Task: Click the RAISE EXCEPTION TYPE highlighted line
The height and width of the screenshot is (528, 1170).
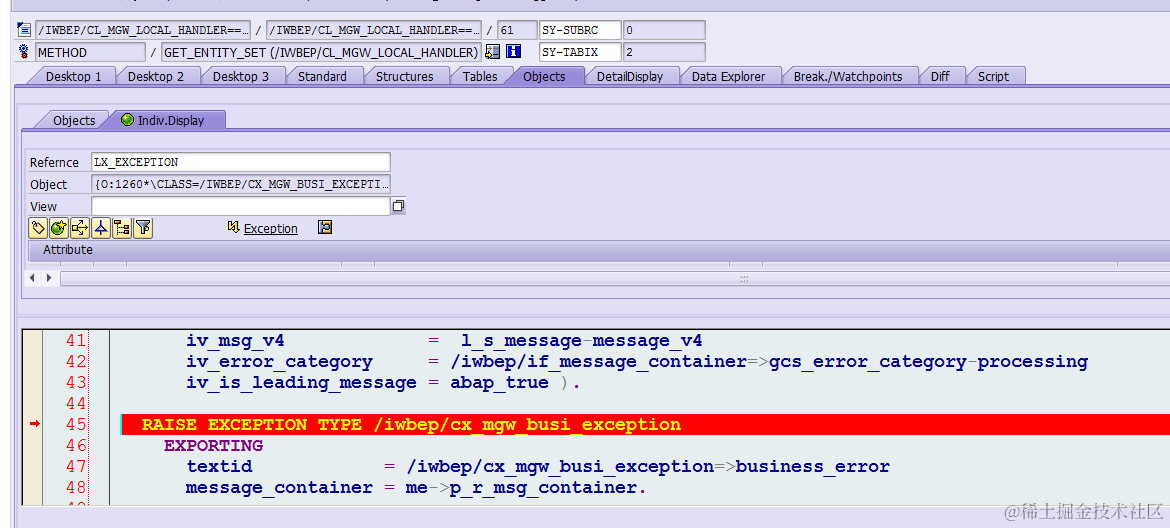Action: point(645,424)
